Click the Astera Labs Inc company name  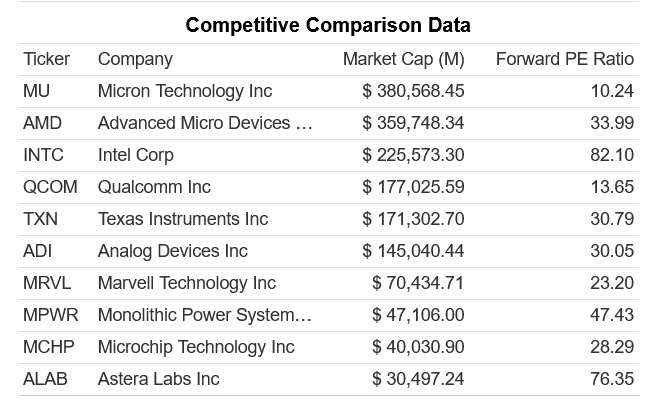[159, 379]
